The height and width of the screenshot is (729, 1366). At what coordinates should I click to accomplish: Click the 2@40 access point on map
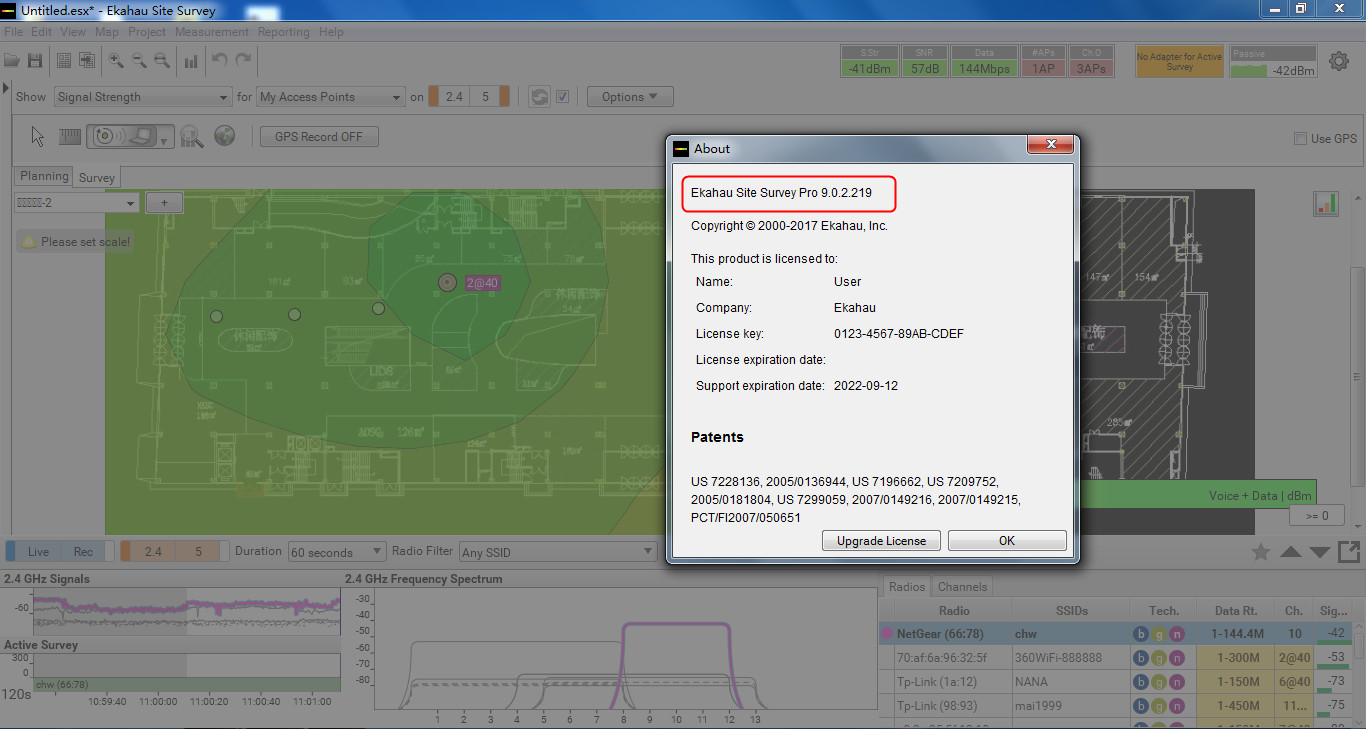pos(447,283)
